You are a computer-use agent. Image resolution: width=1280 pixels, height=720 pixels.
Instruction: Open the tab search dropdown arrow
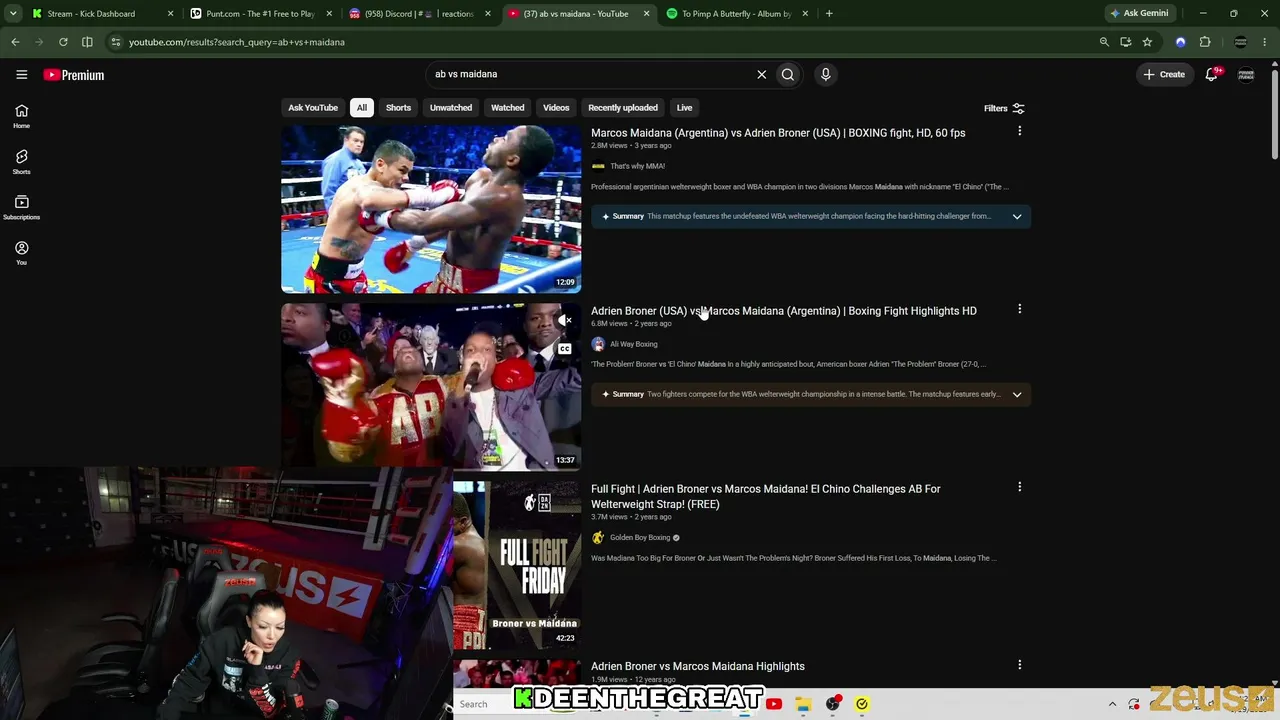13,14
